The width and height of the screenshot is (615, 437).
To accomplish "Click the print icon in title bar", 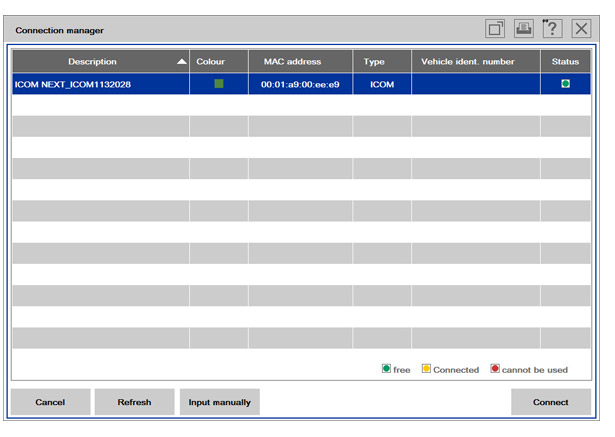I will click(524, 29).
